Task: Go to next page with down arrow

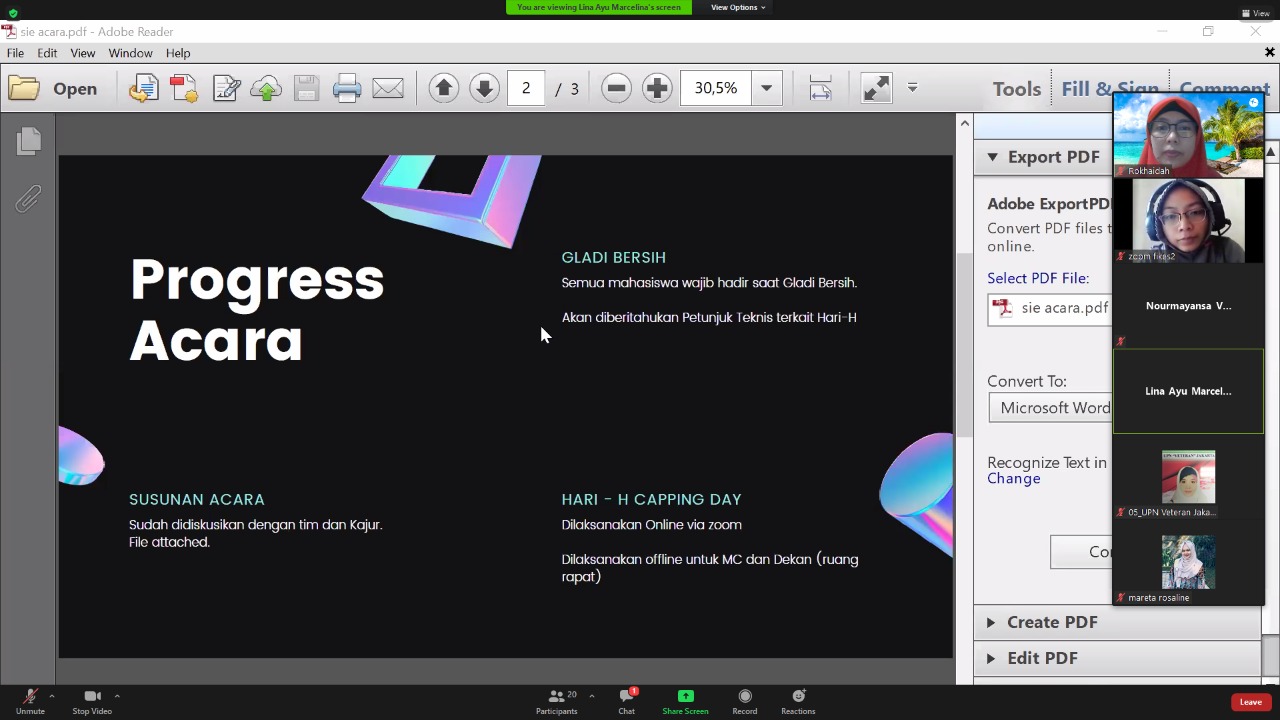Action: 484,89
